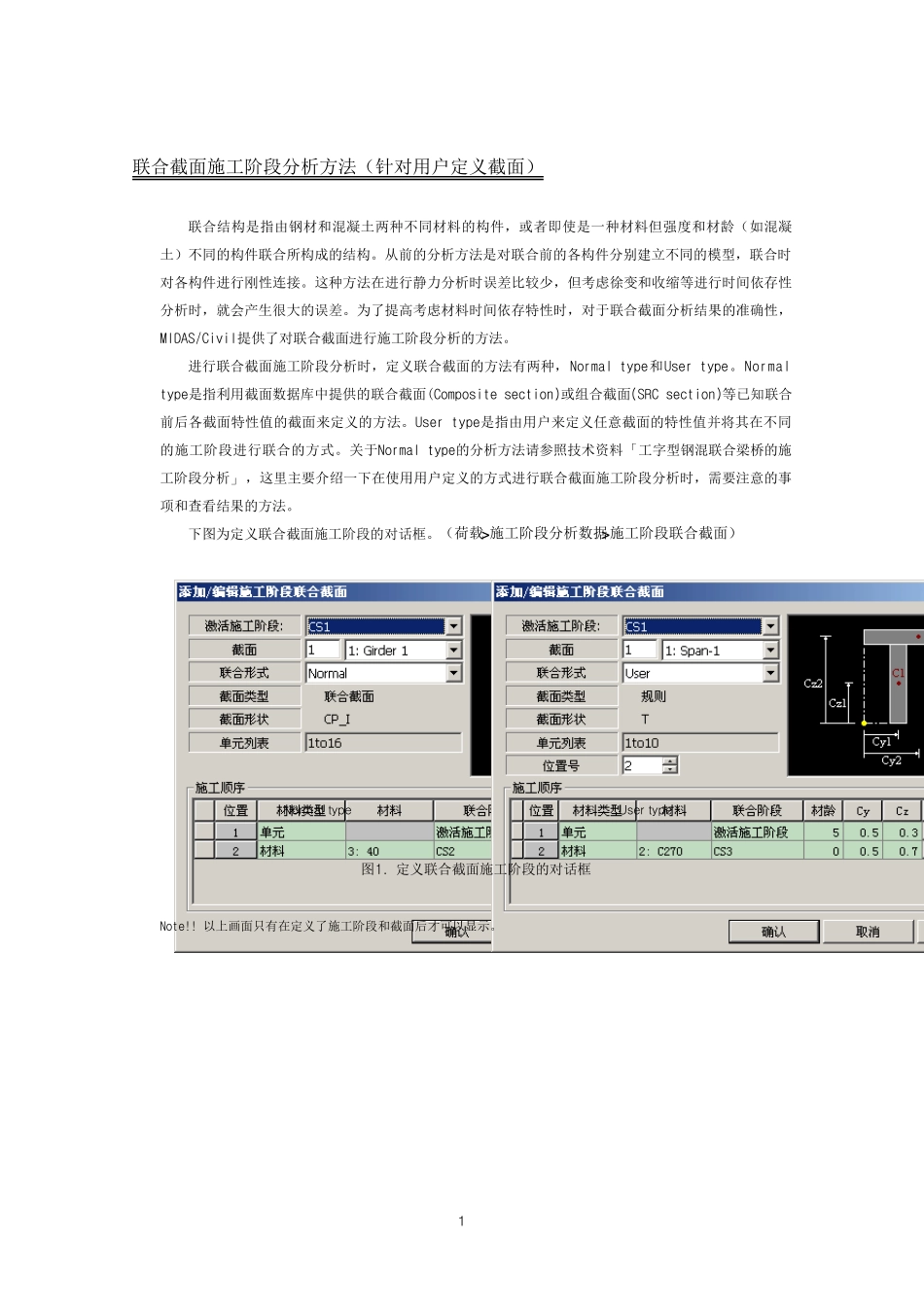Image resolution: width=924 pixels, height=1307 pixels.
Task: Click the 确认 button in the right dialog
Action: point(774,932)
